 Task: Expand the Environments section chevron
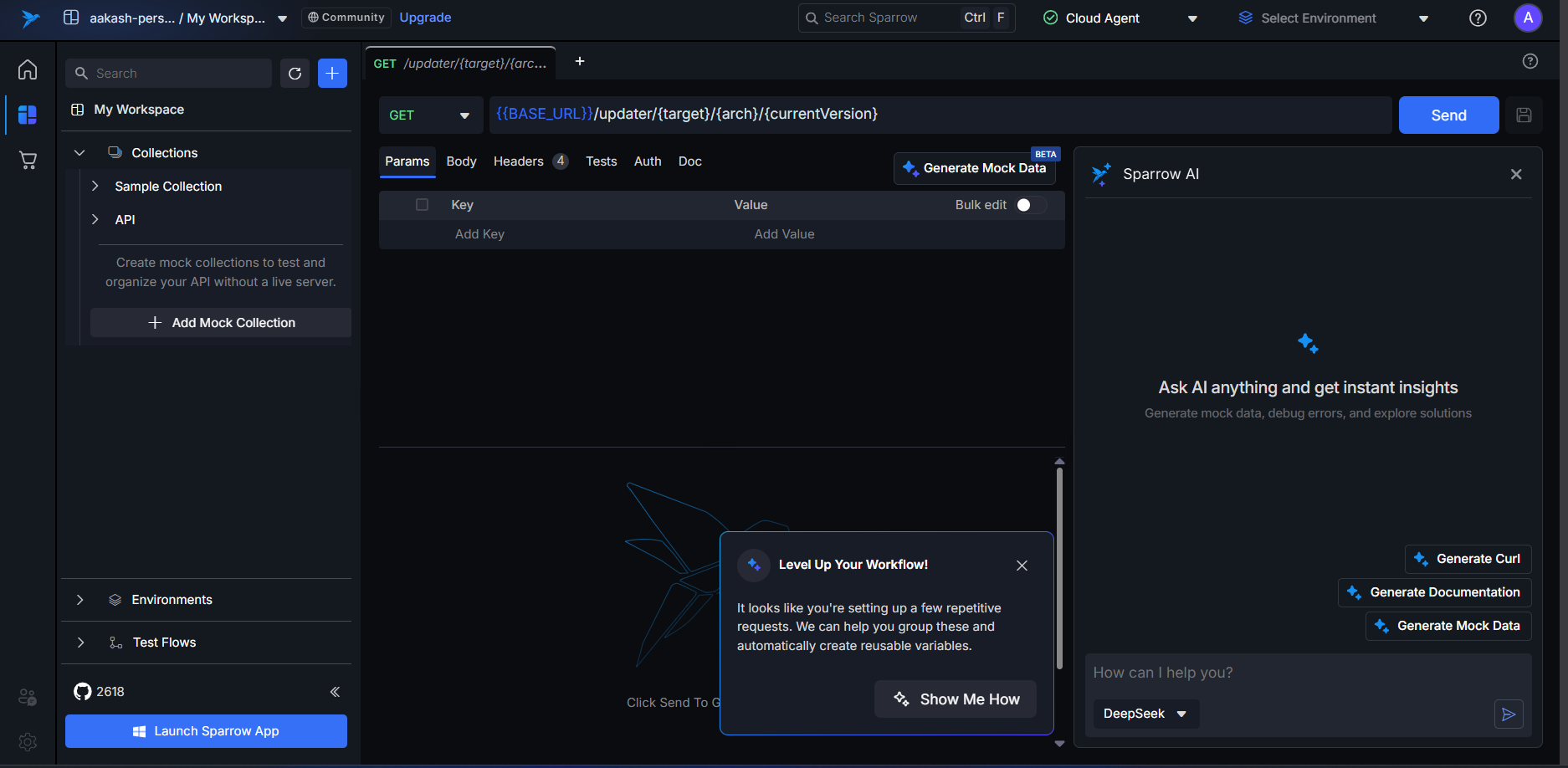pos(79,600)
